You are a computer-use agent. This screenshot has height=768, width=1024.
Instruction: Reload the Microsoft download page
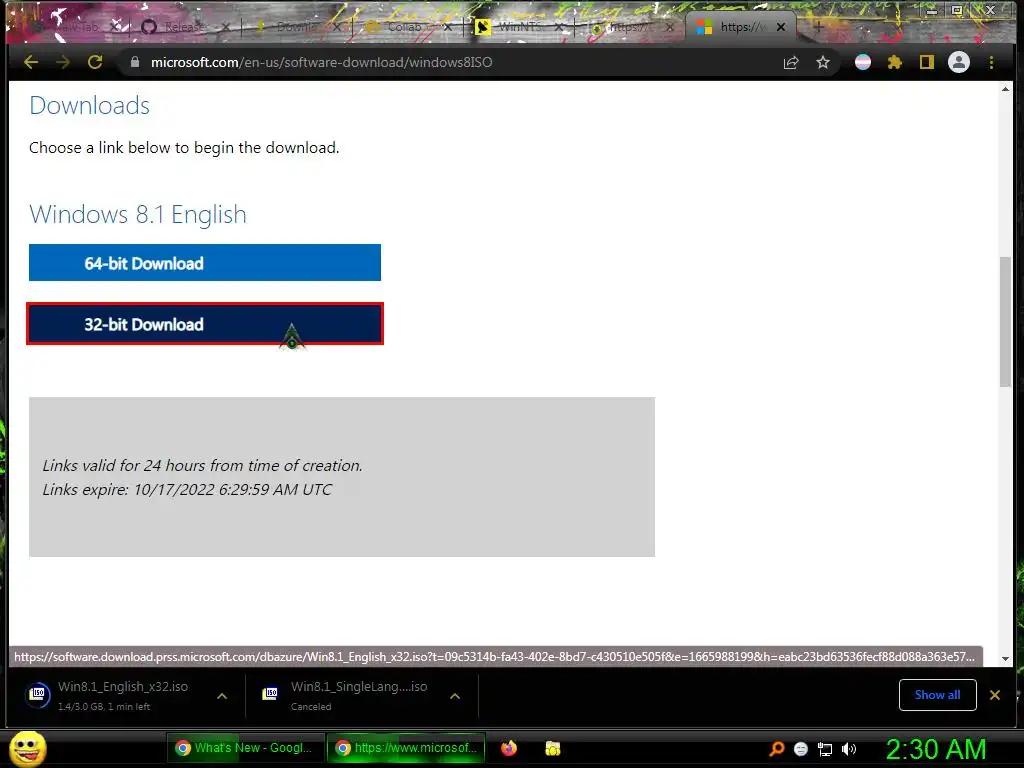tap(95, 62)
